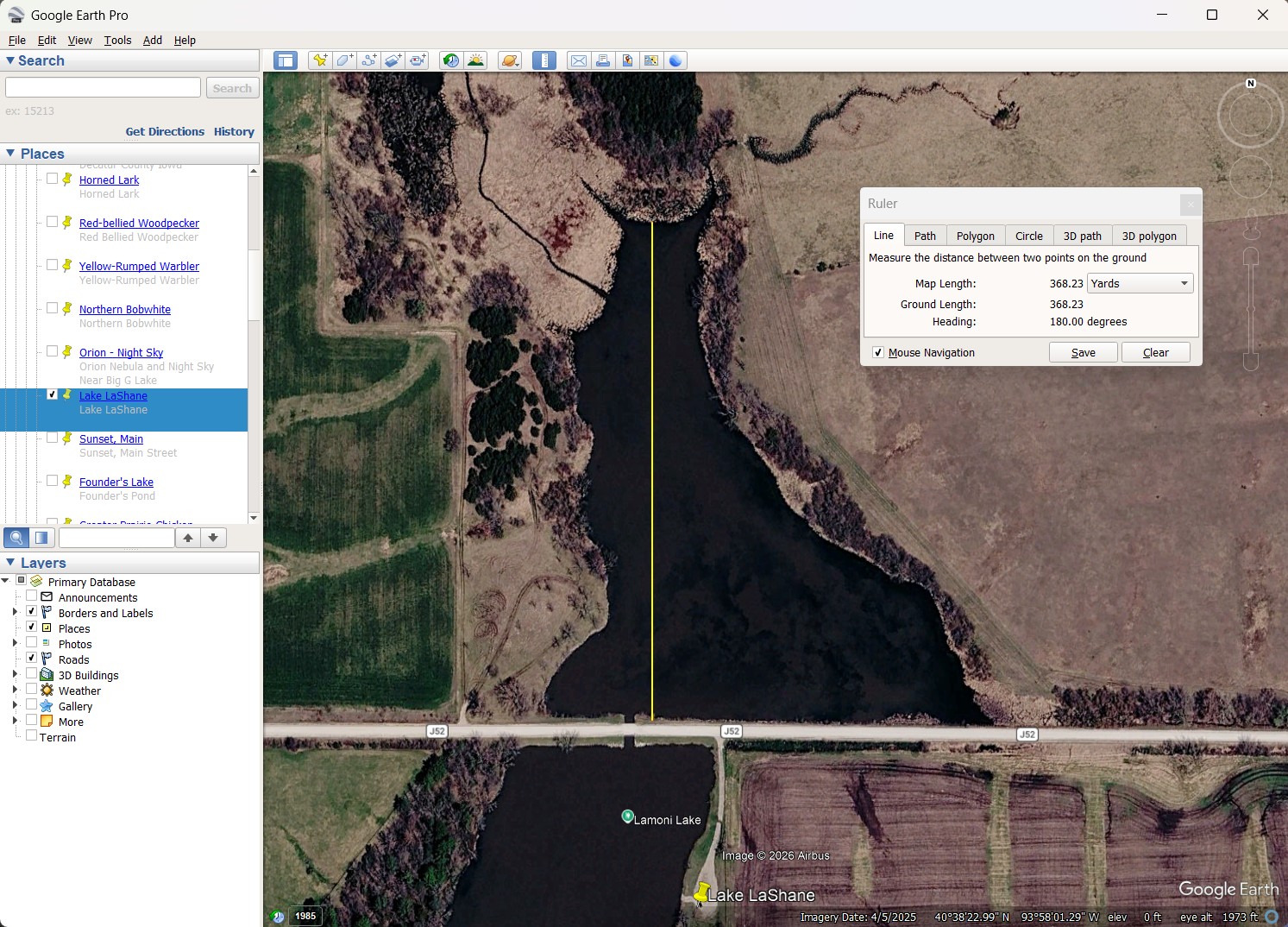This screenshot has width=1288, height=927.
Task: Click the Show Ruler toolbar icon
Action: click(x=544, y=60)
